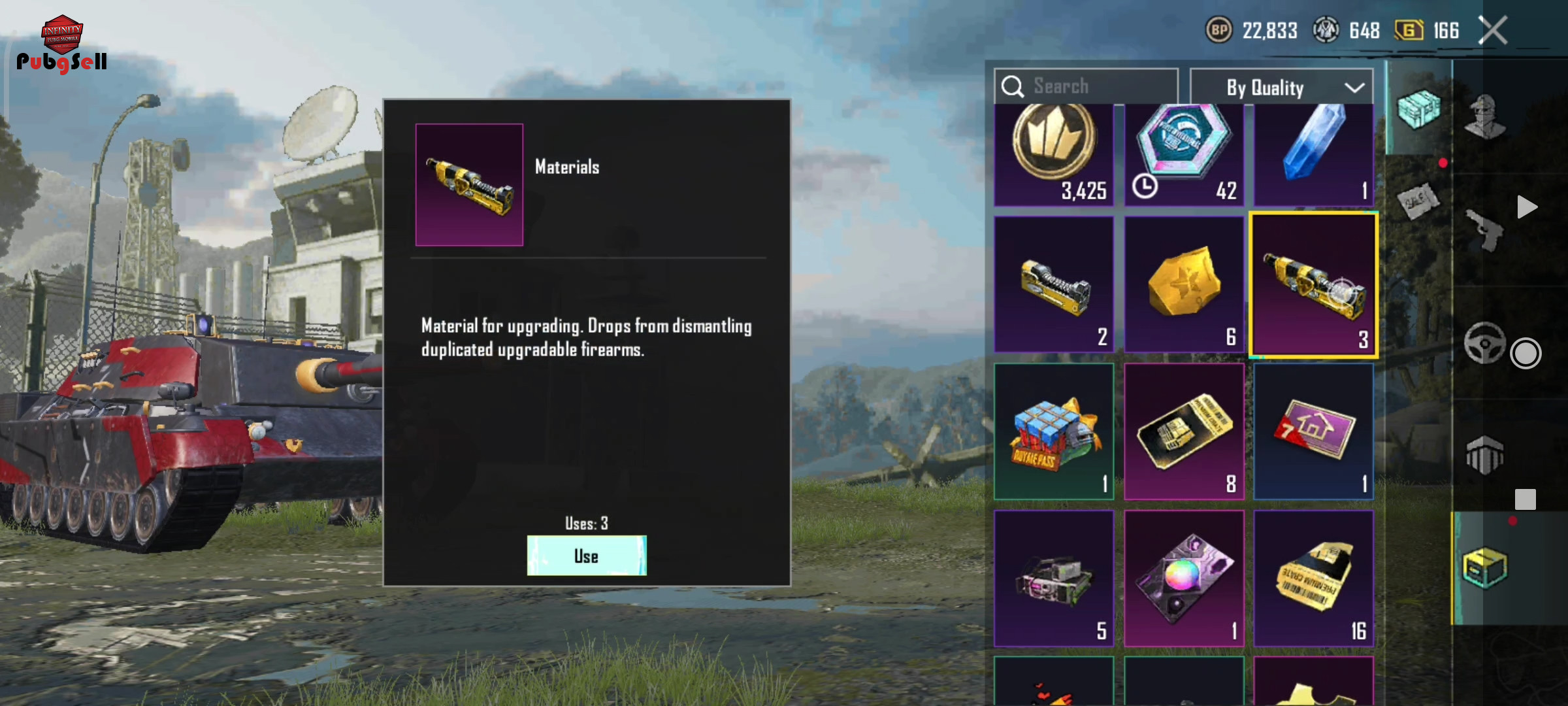The image size is (1568, 706).
Task: Select the vehicle steering wheel category
Action: coord(1484,343)
